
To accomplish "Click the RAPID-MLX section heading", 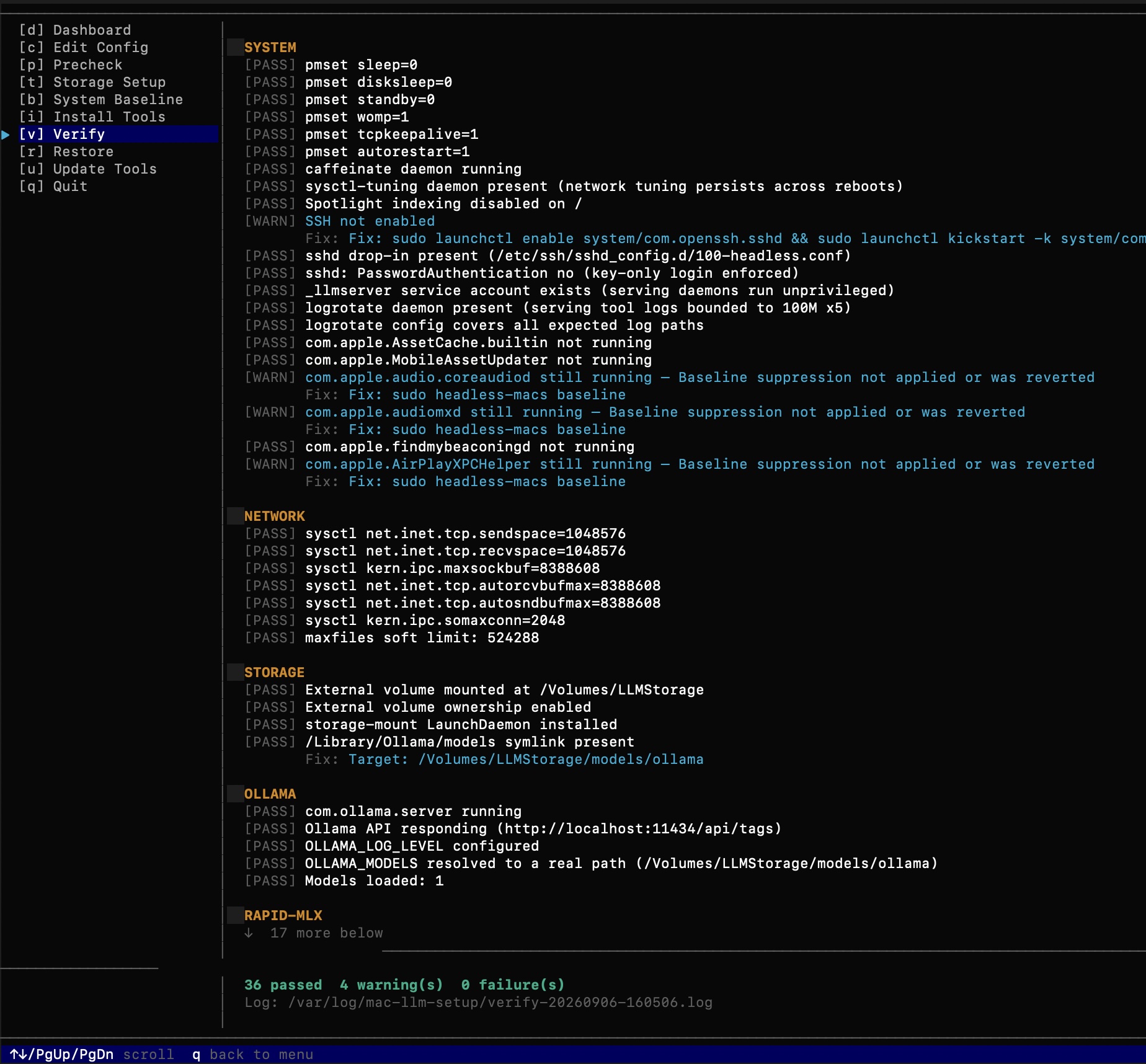I will click(x=283, y=915).
